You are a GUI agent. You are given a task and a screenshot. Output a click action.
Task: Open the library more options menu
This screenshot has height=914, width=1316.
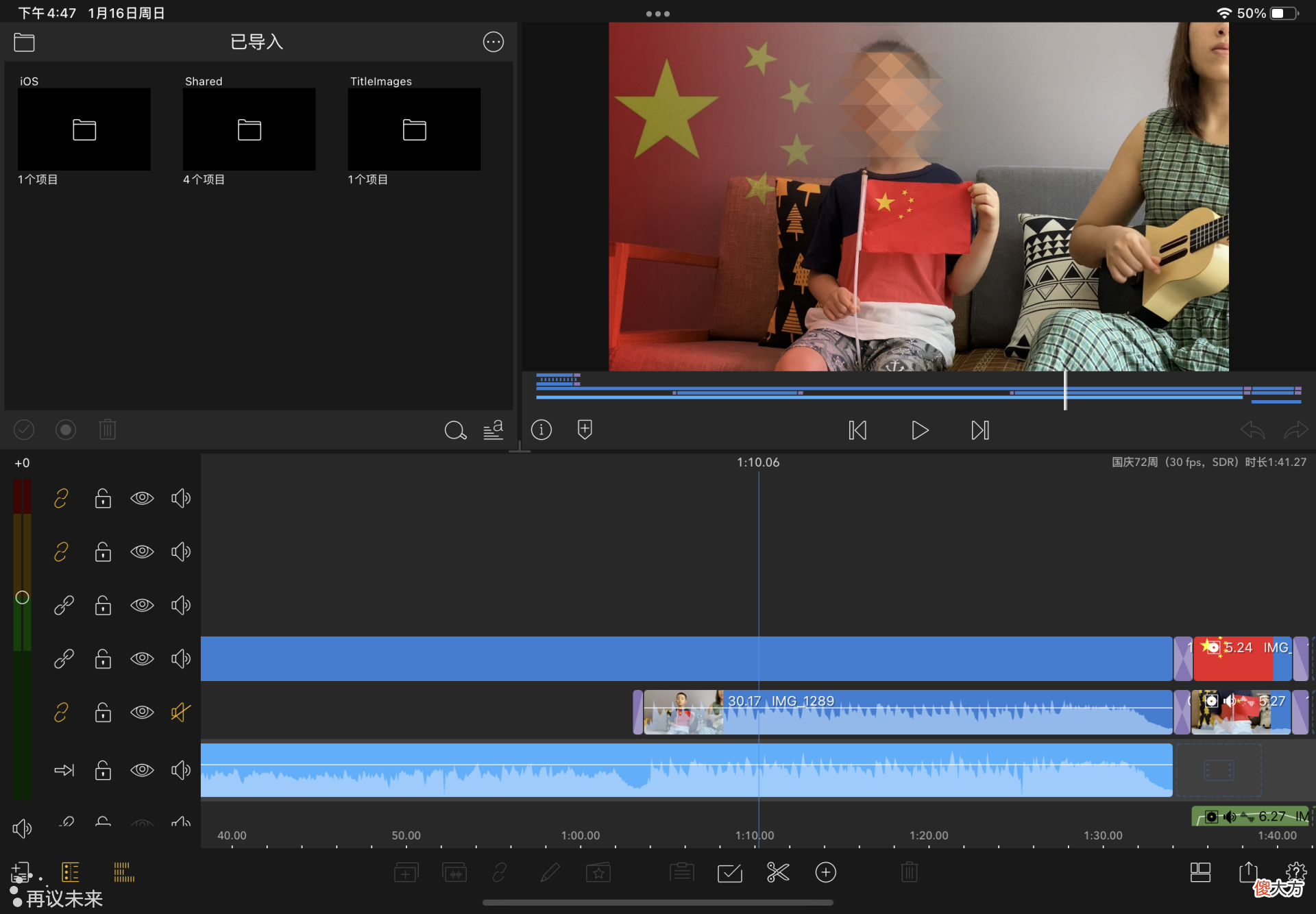(493, 42)
